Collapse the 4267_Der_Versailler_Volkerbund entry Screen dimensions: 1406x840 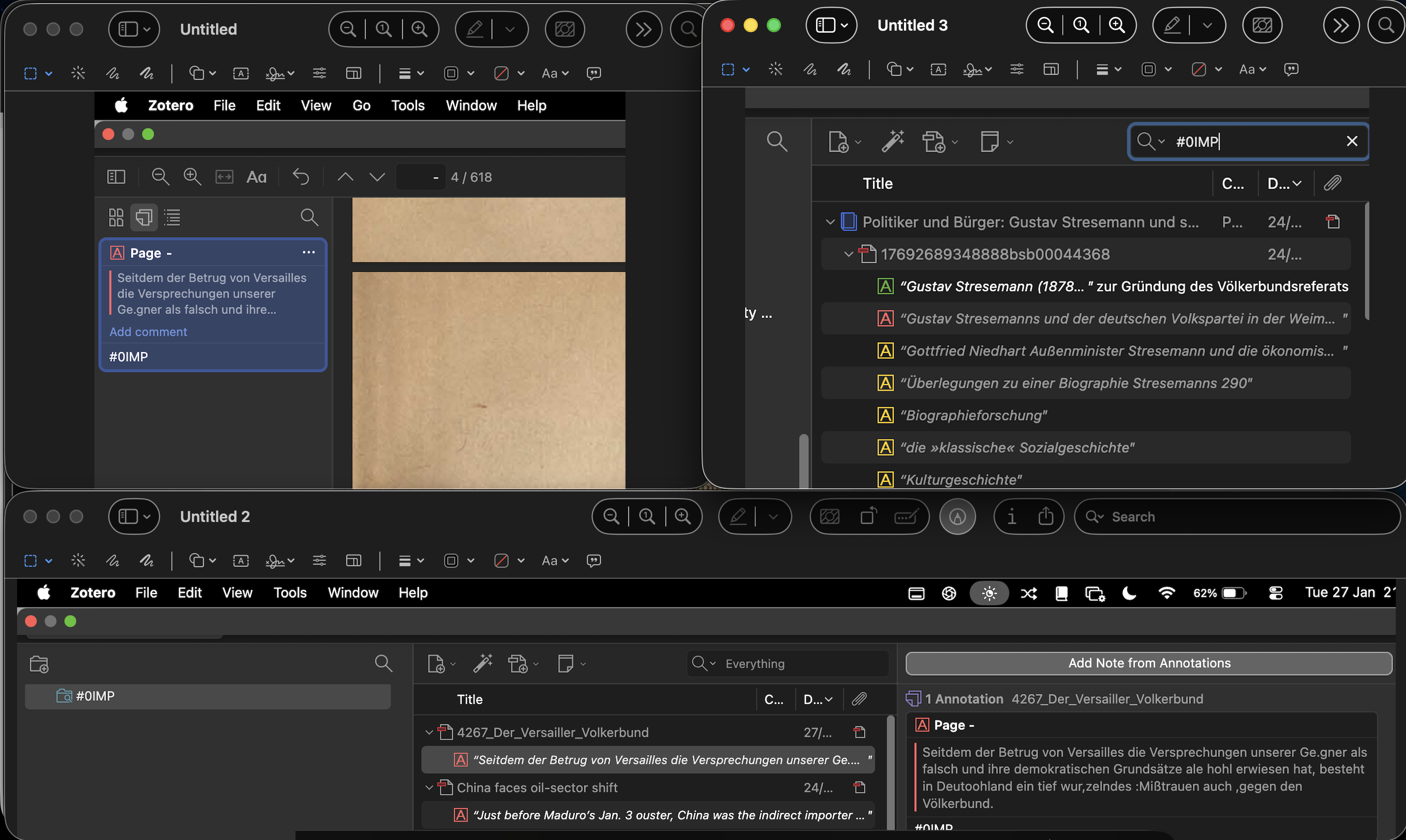tap(429, 732)
